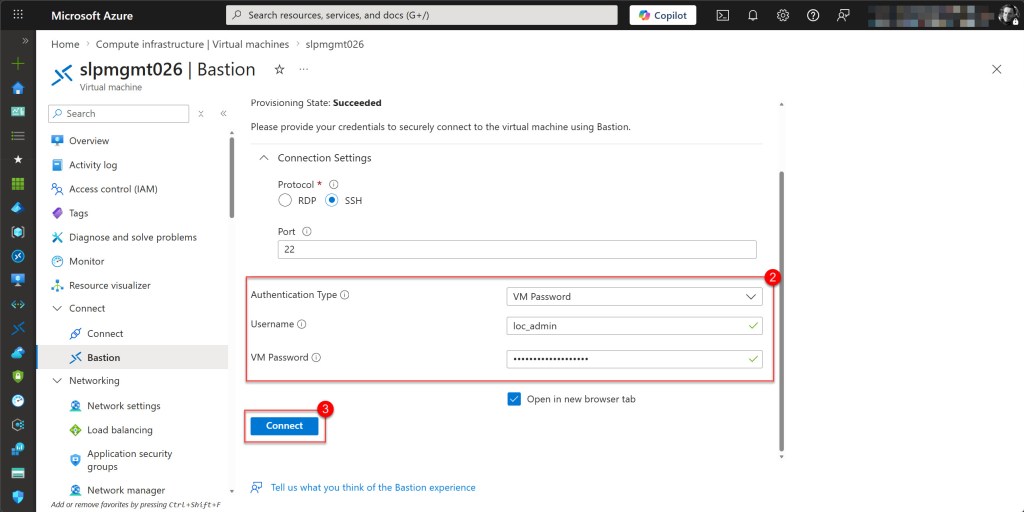The image size is (1024, 512).
Task: Click the Feedback icon in top bar
Action: 843,15
